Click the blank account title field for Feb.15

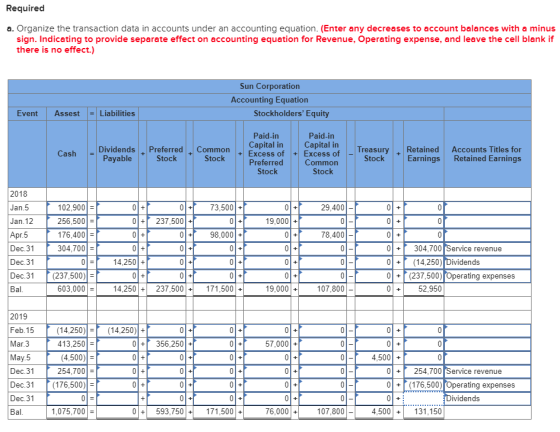[x=488, y=330]
